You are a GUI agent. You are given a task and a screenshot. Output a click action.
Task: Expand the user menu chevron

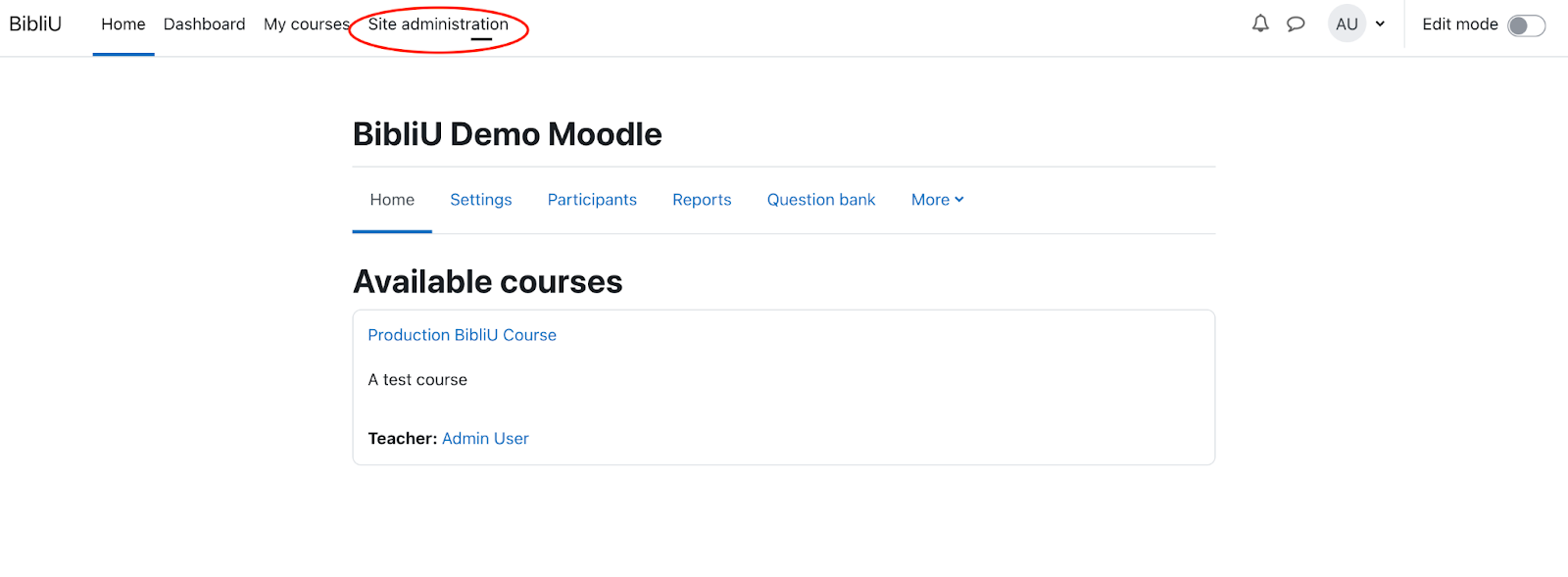tap(1380, 24)
